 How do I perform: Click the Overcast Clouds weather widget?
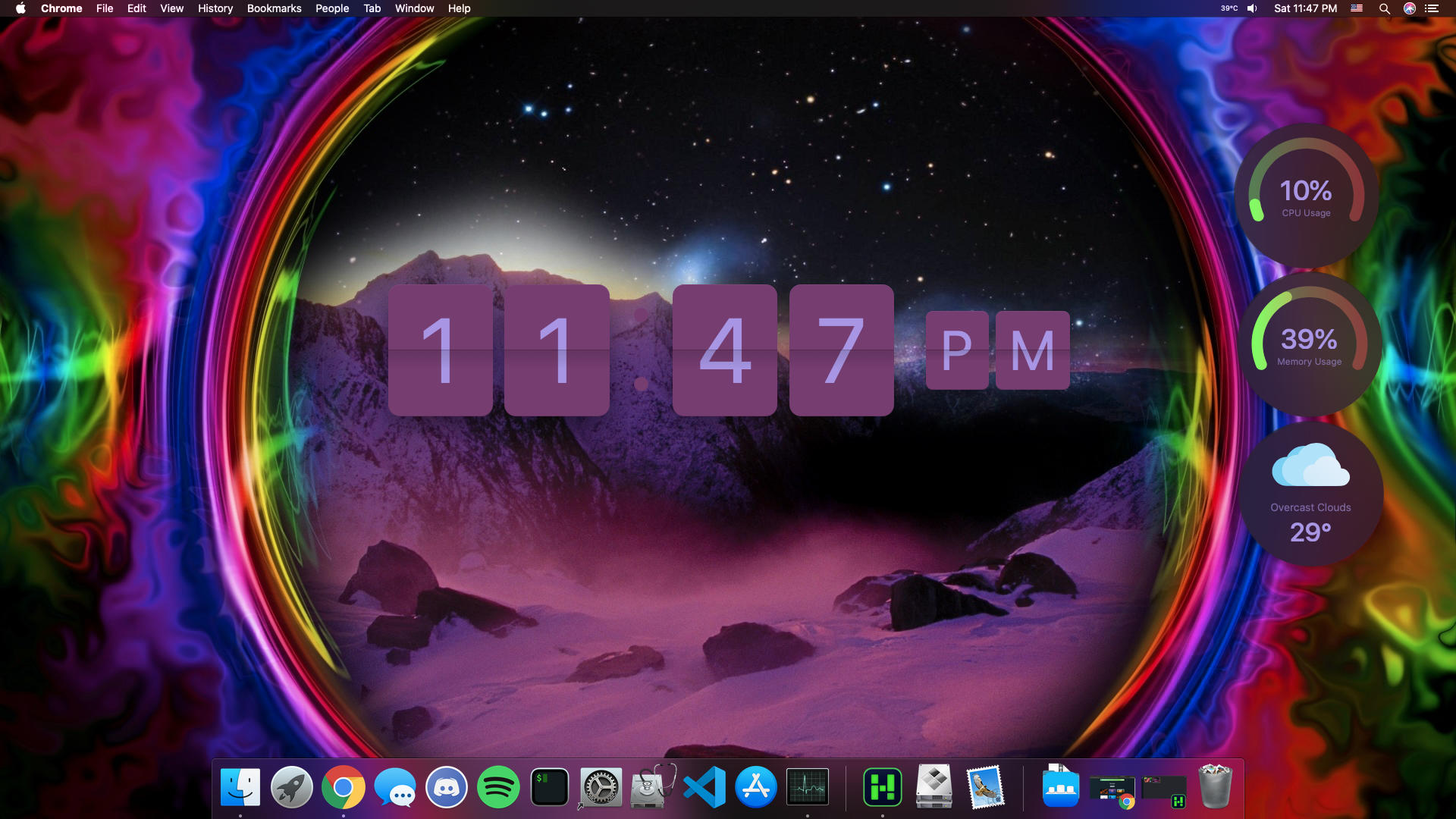point(1311,494)
